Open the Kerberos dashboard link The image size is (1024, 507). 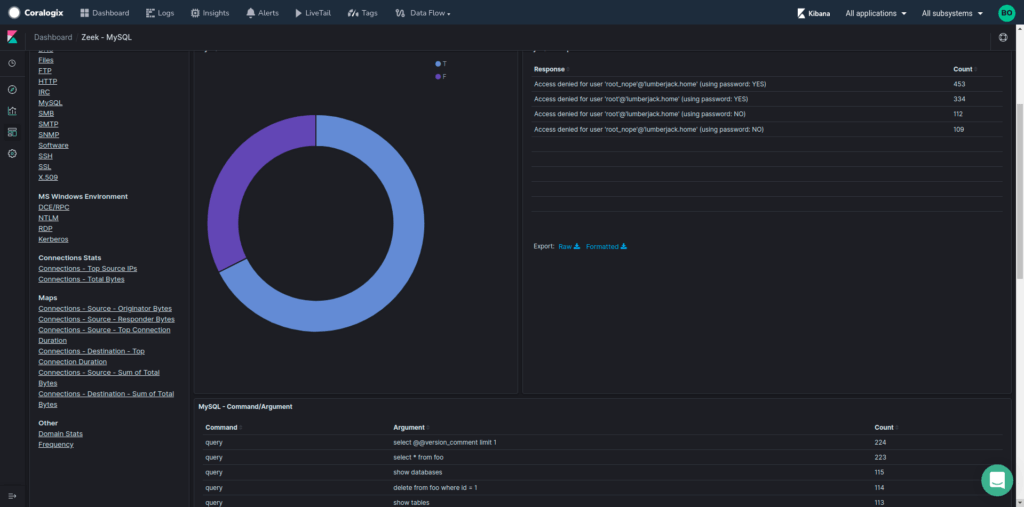(54, 239)
